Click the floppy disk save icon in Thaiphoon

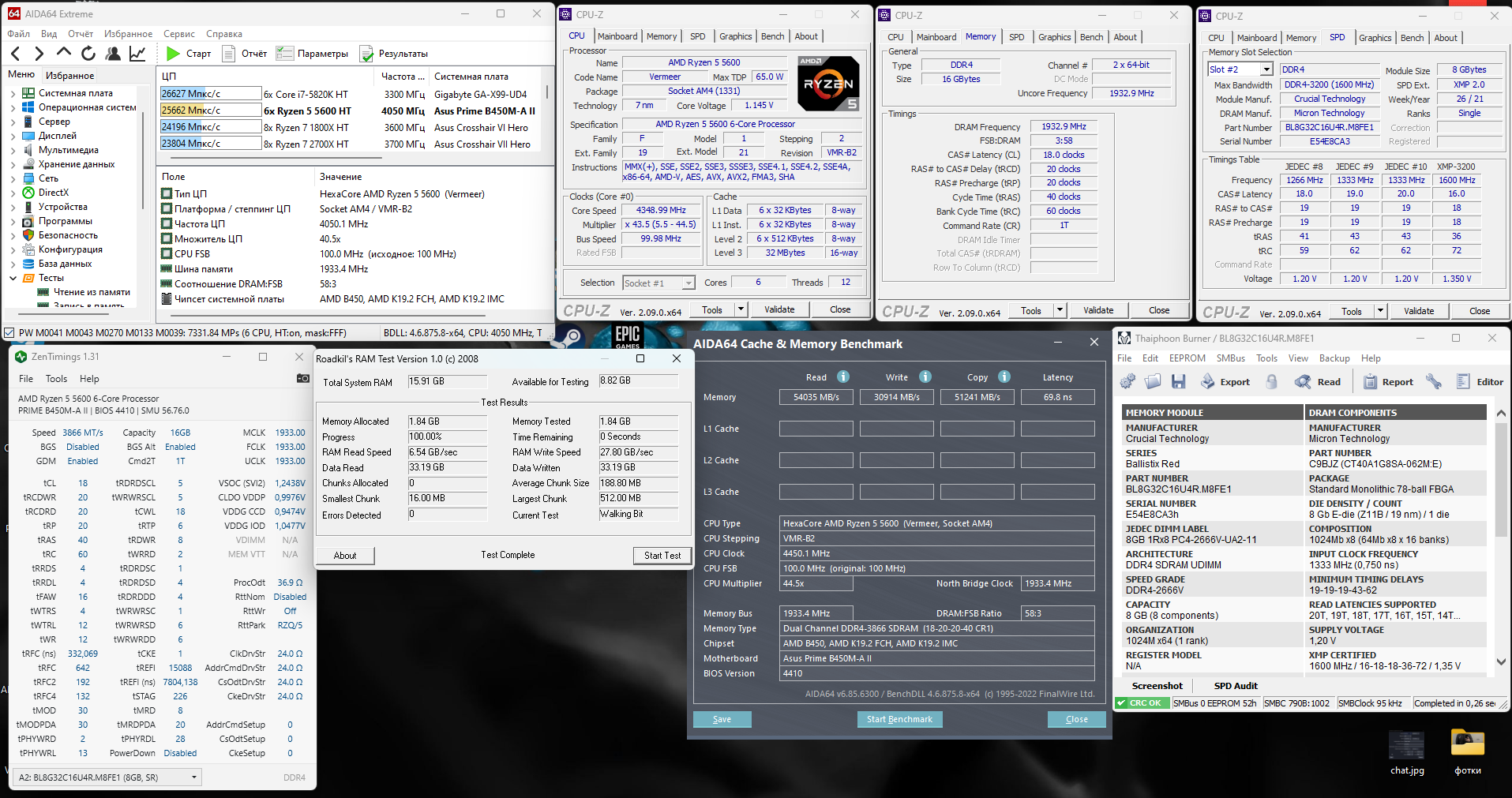1179,382
